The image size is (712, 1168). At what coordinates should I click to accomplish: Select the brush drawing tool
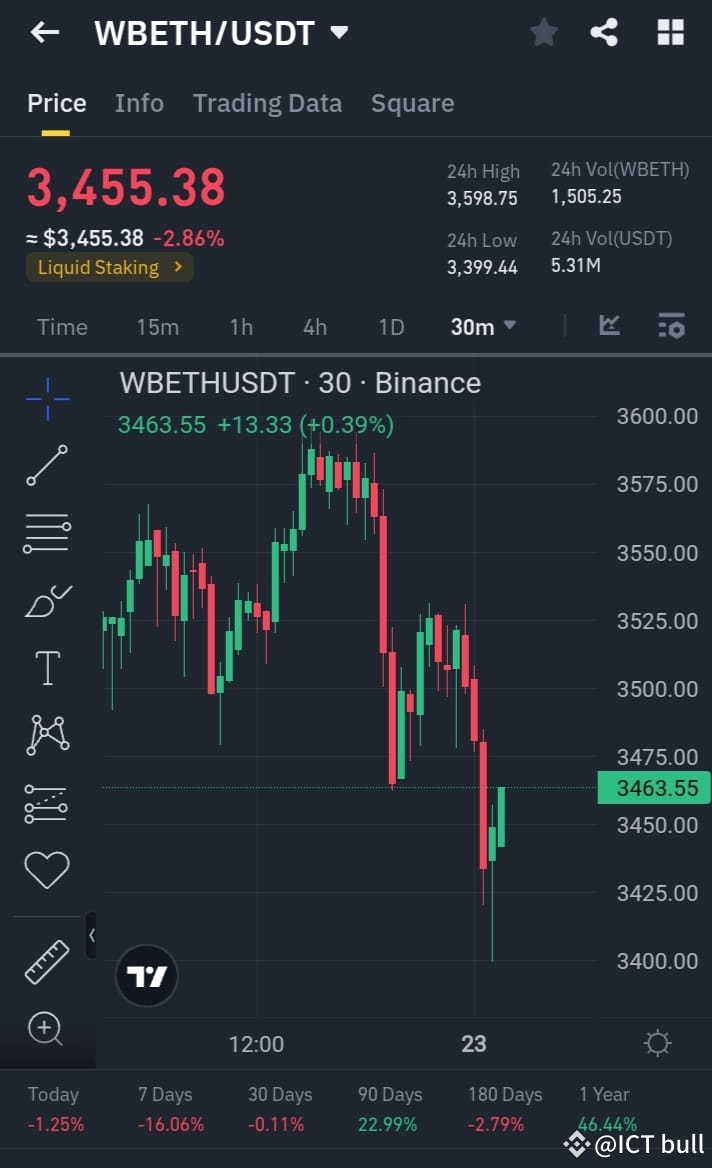46,600
